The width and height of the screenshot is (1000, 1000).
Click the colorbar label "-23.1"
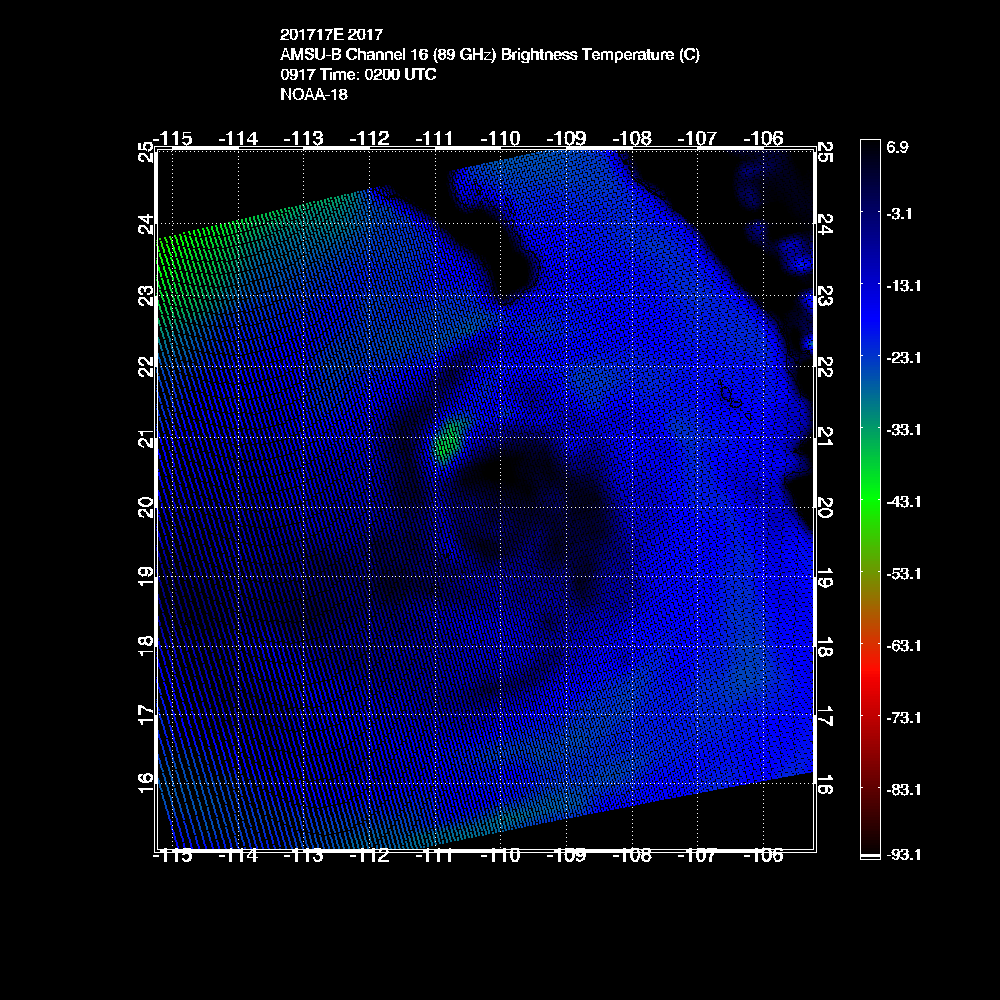904,358
